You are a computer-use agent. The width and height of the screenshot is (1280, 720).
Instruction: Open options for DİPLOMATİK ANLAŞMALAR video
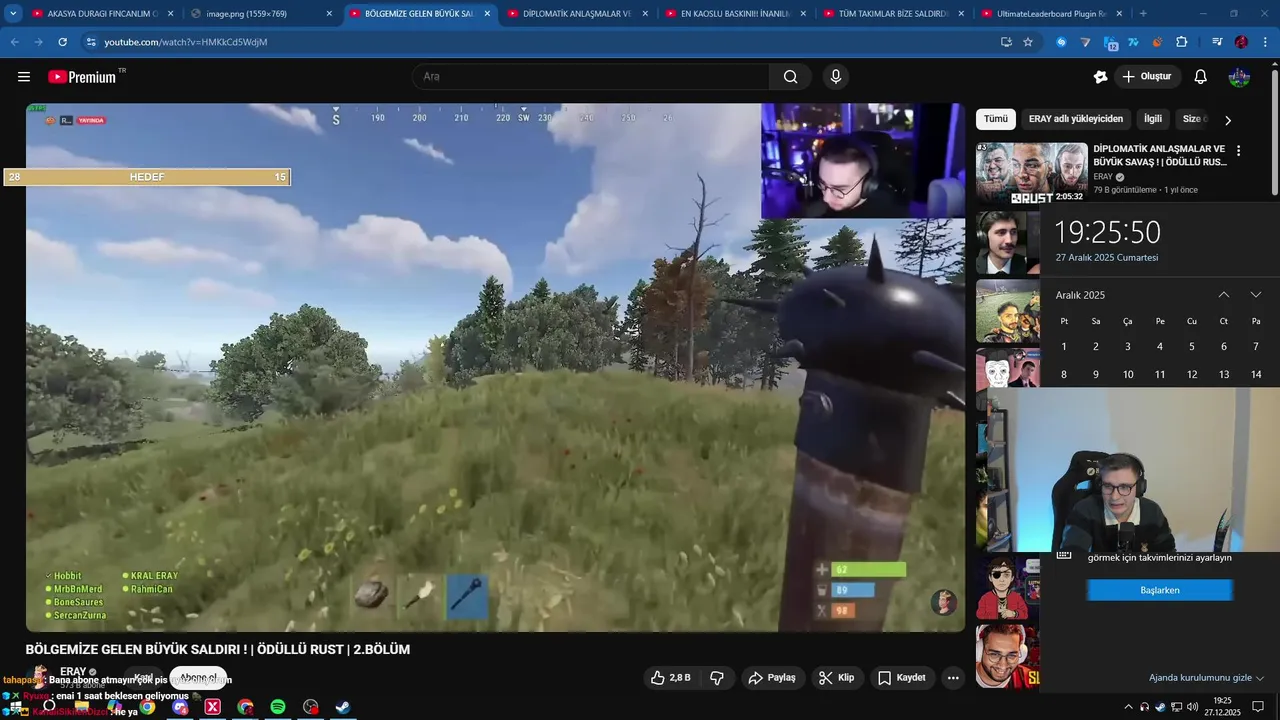(1238, 151)
